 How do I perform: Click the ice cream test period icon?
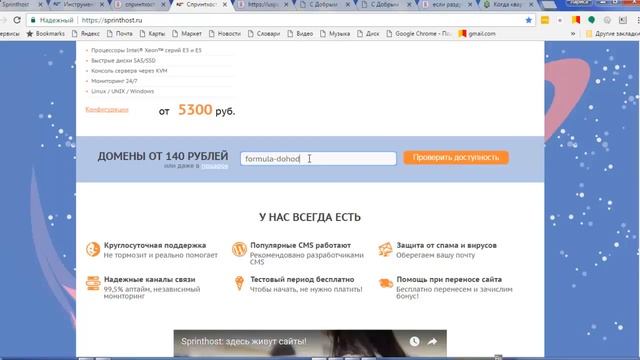click(239, 283)
